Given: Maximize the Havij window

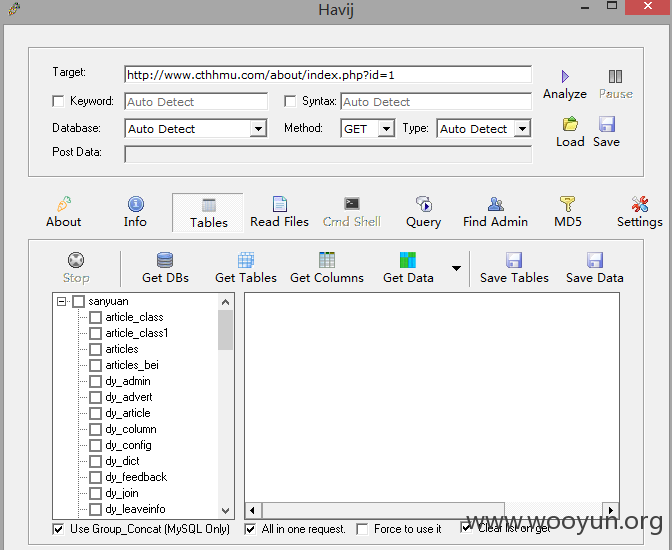Looking at the screenshot, I should [612, 6].
